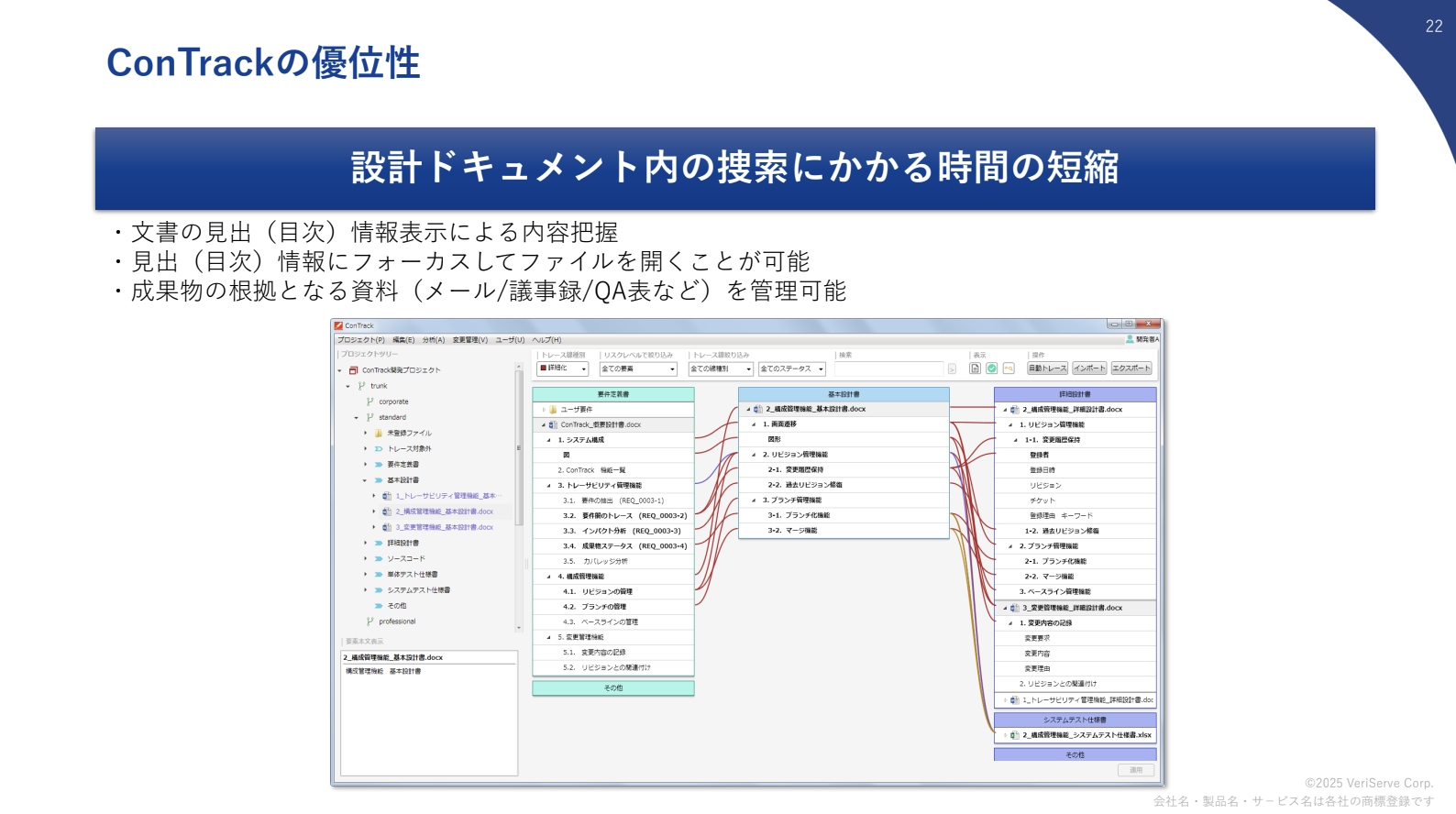
Task: Expand 1_トレーサビリティ管理機能_詳細設計書 document row
Action: (1005, 700)
